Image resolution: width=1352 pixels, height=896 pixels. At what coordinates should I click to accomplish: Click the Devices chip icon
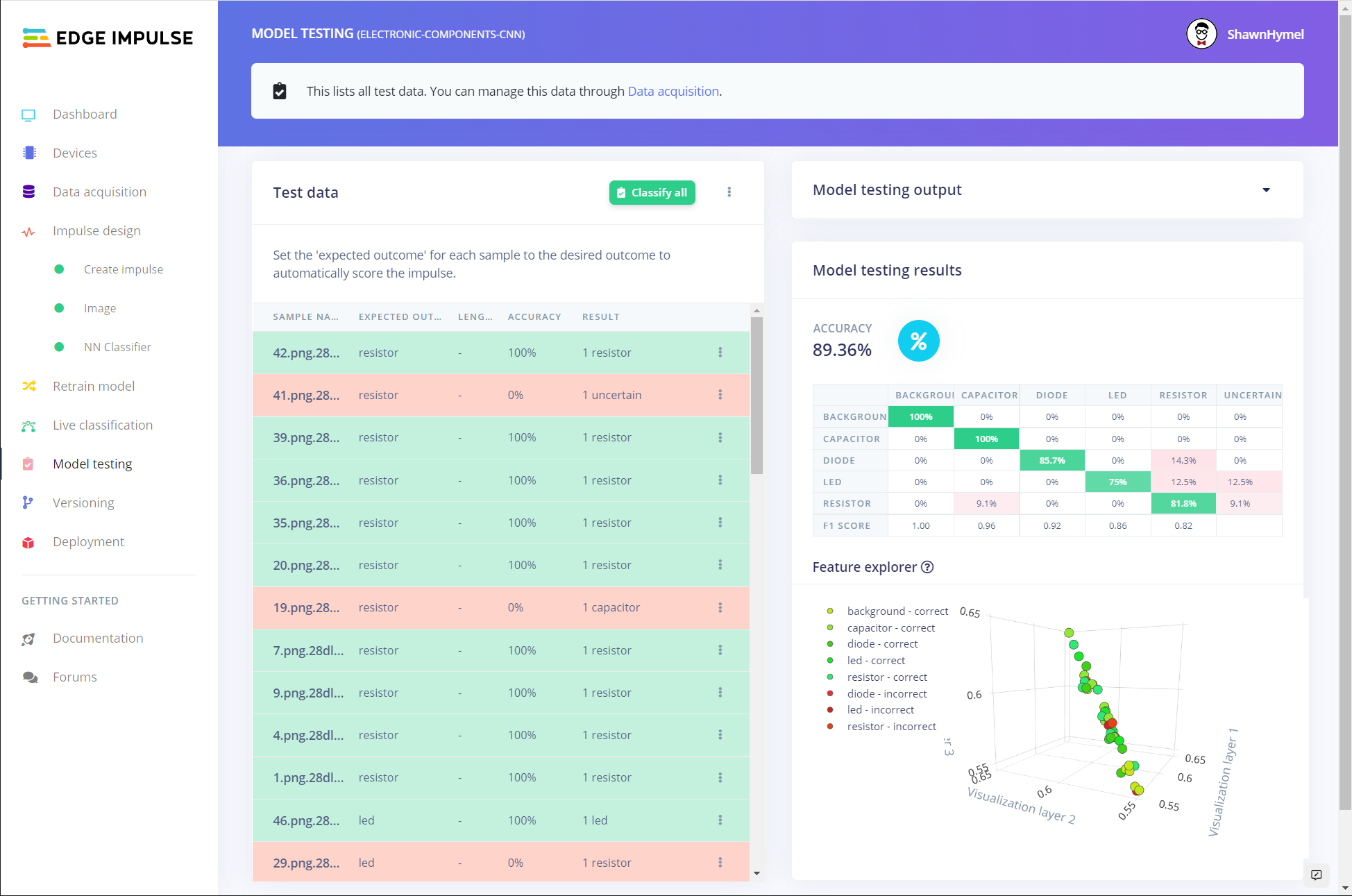pyautogui.click(x=28, y=153)
